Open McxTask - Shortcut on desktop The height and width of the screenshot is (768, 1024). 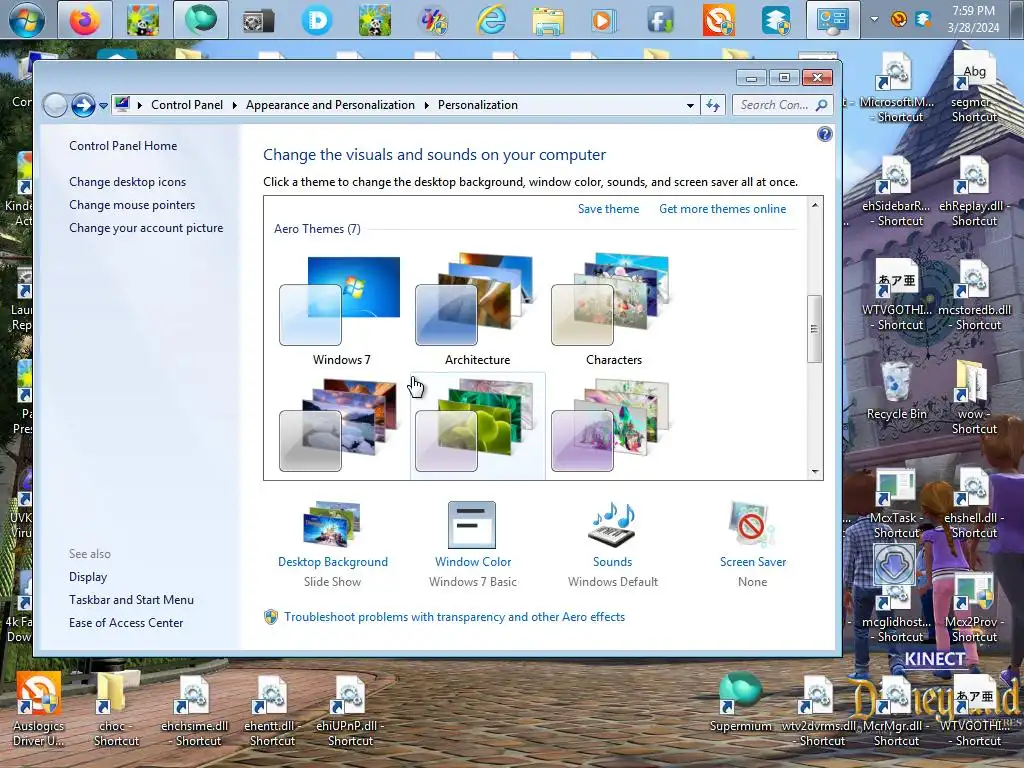click(896, 503)
